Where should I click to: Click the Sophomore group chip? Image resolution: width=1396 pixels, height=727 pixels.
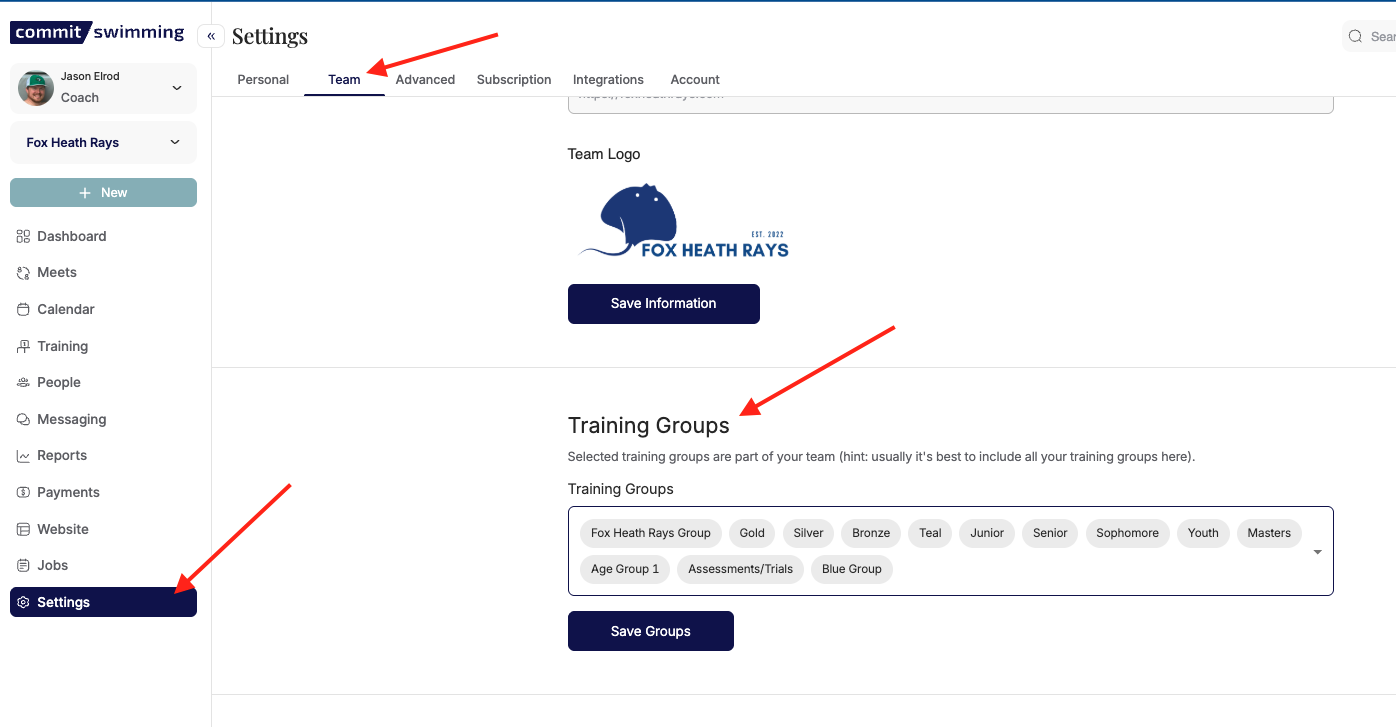pyautogui.click(x=1127, y=533)
